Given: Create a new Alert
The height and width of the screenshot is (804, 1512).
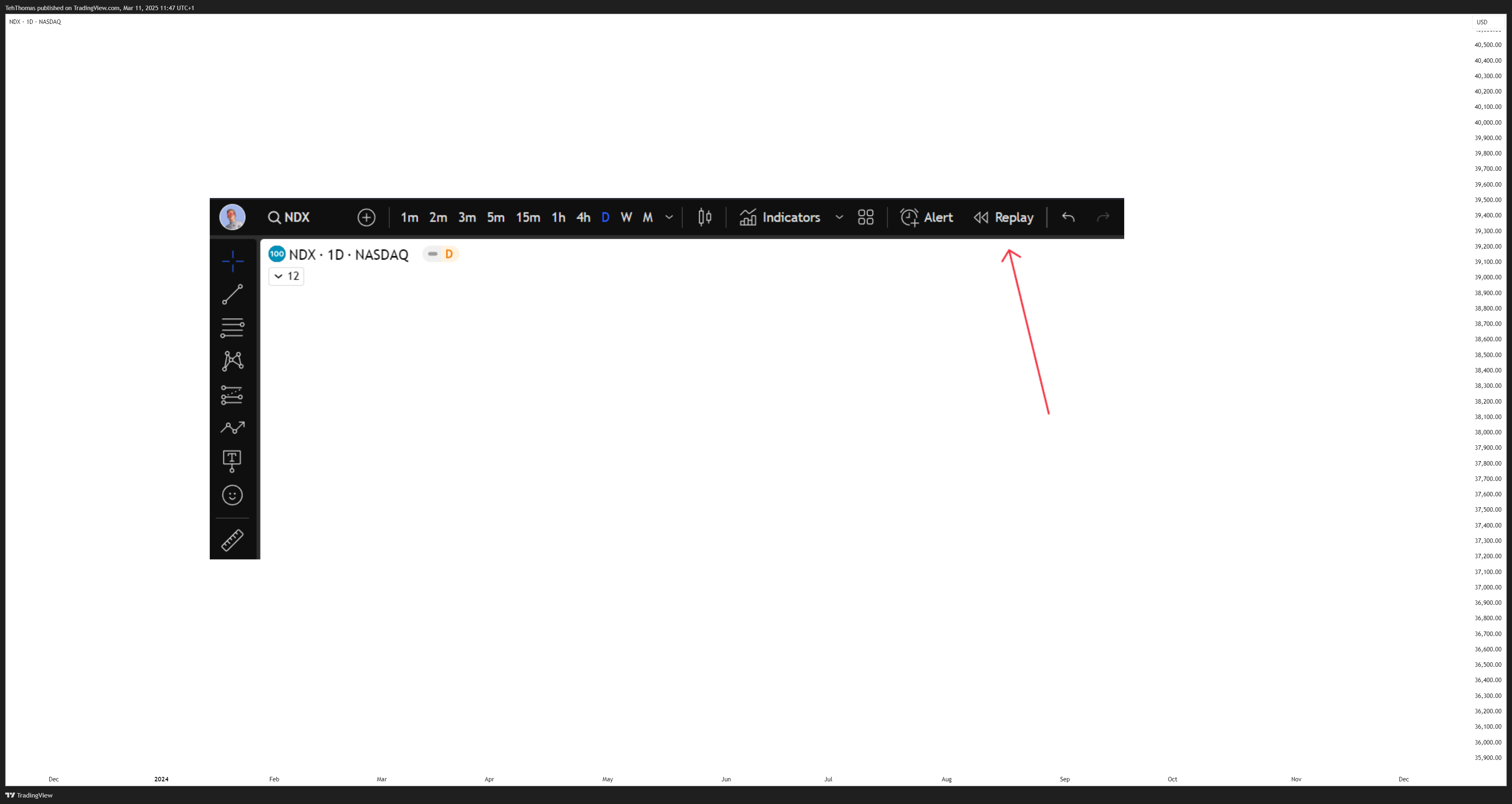Looking at the screenshot, I should [926, 218].
